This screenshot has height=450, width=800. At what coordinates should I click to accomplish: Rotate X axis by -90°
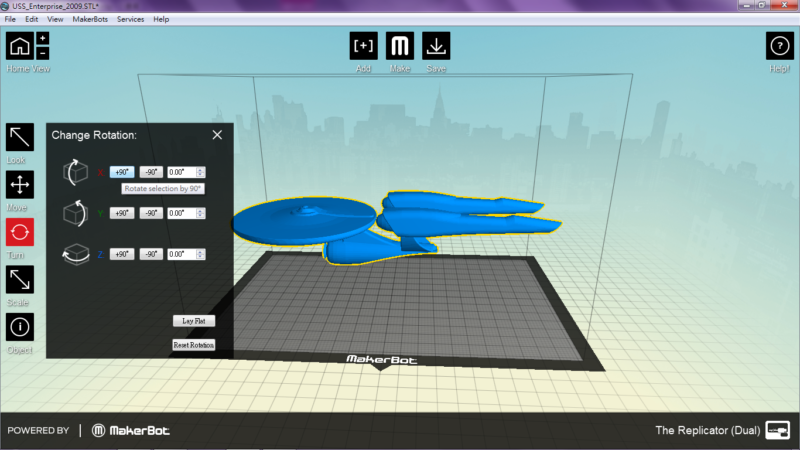[151, 172]
